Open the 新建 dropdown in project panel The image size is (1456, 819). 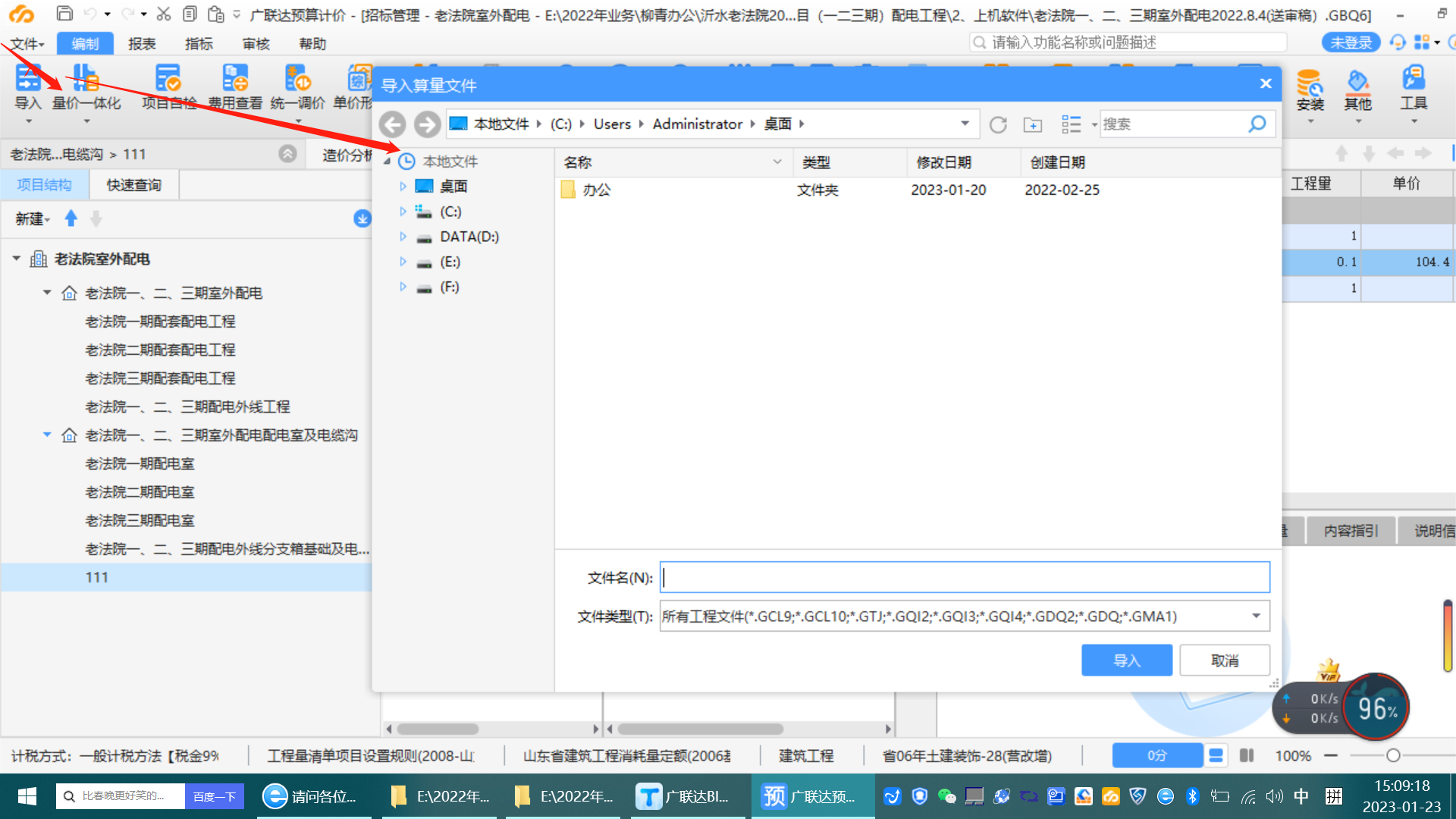[33, 218]
